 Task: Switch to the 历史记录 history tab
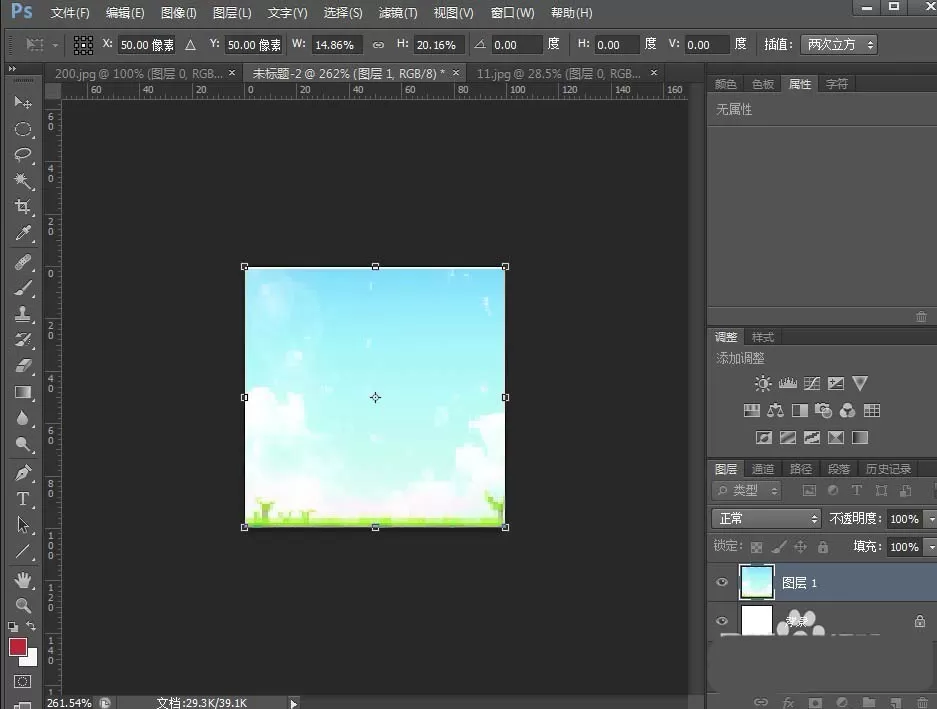888,469
